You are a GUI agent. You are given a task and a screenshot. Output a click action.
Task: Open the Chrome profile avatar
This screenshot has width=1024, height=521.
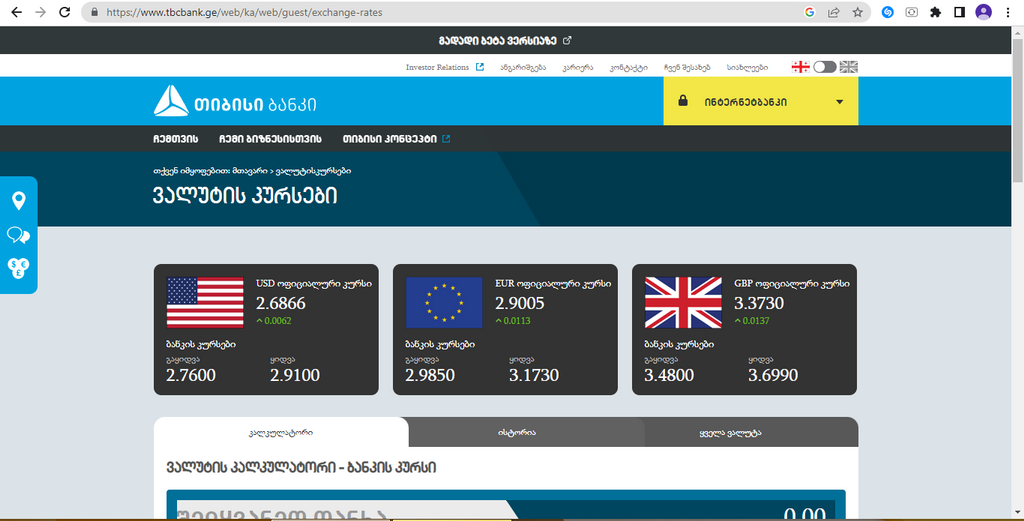coord(984,12)
